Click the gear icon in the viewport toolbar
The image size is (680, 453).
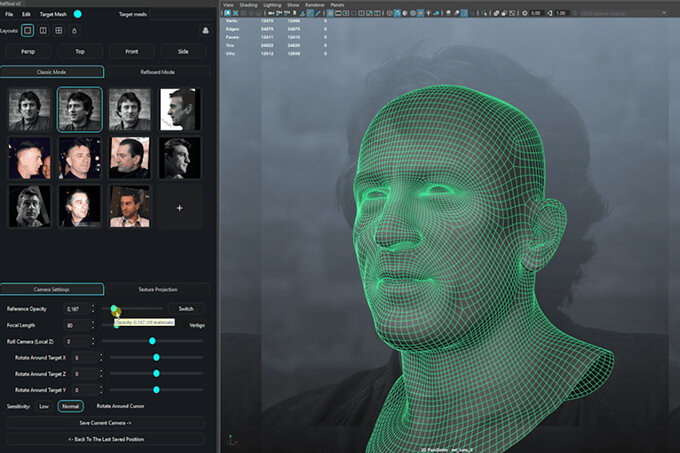pyautogui.click(x=525, y=13)
